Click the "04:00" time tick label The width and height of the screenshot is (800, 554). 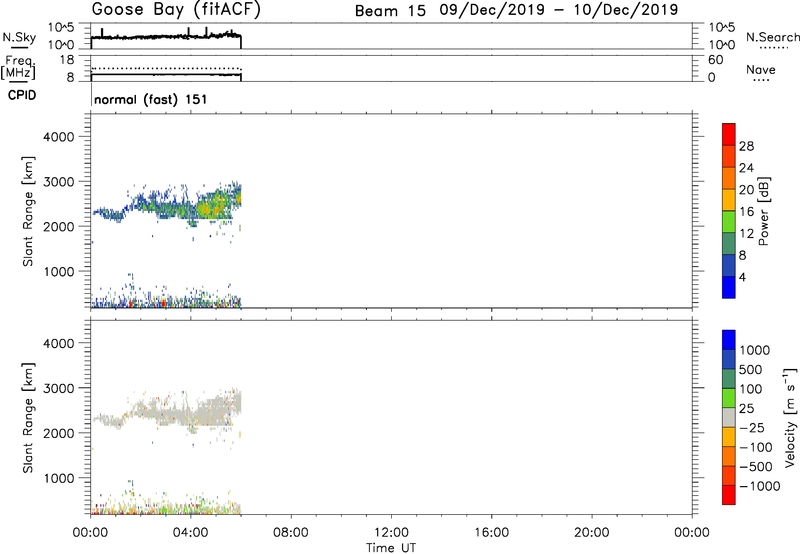[190, 533]
